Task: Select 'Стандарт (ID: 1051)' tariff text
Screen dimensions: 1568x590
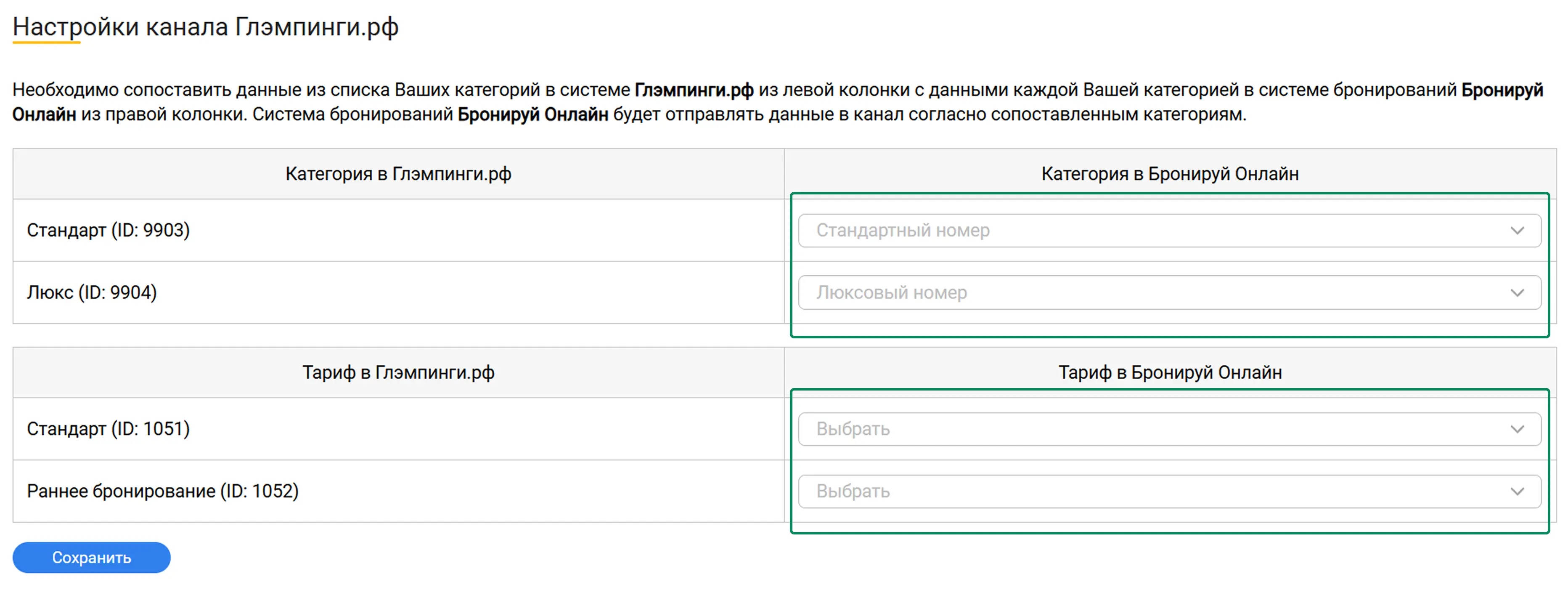Action: [109, 429]
